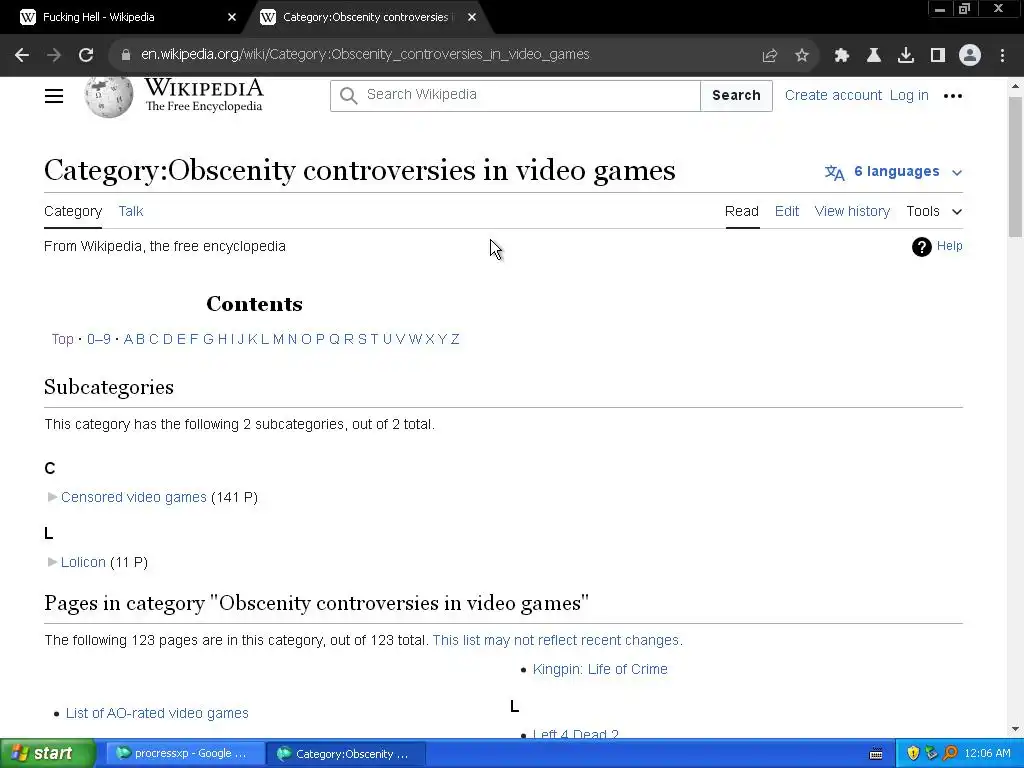The image size is (1024, 768).
Task: Jump to 0–9 in contents index
Action: tap(99, 340)
